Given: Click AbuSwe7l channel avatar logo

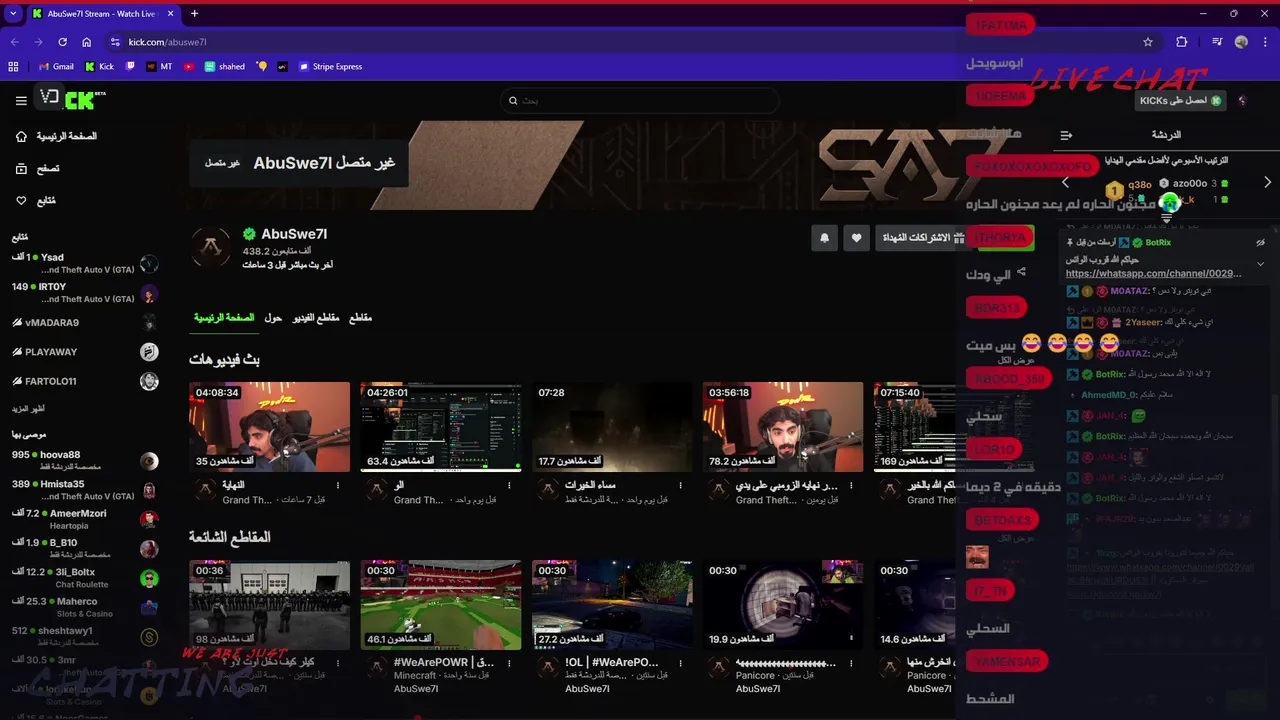Looking at the screenshot, I should tap(211, 248).
